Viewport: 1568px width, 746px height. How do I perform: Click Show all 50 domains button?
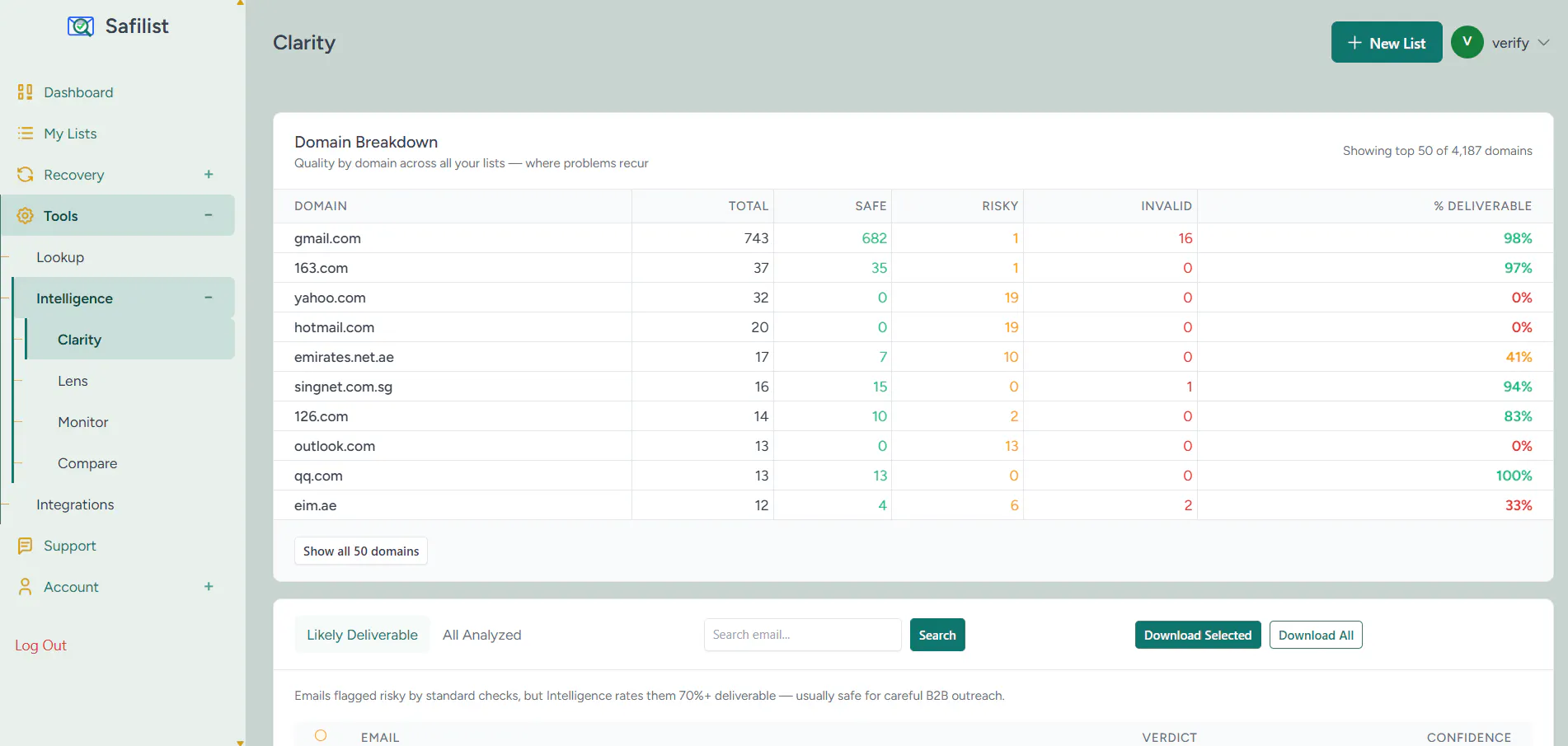(361, 551)
